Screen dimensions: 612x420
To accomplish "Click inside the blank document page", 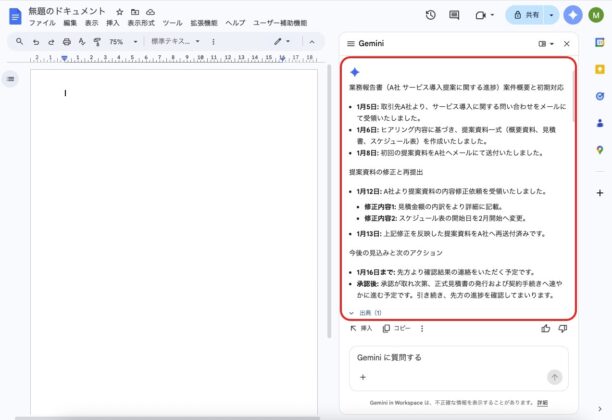I will (174, 242).
